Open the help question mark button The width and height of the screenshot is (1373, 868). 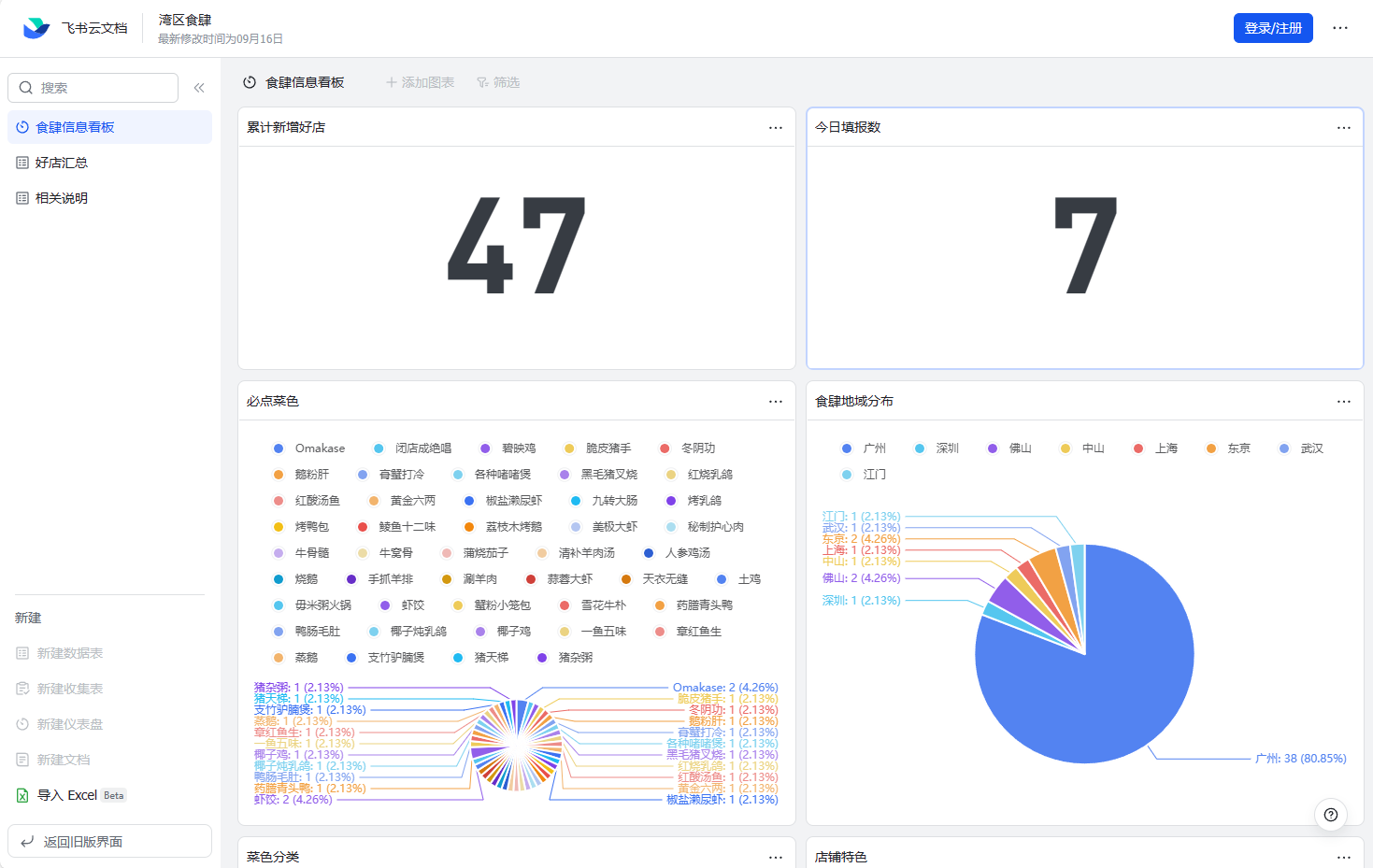(x=1330, y=815)
